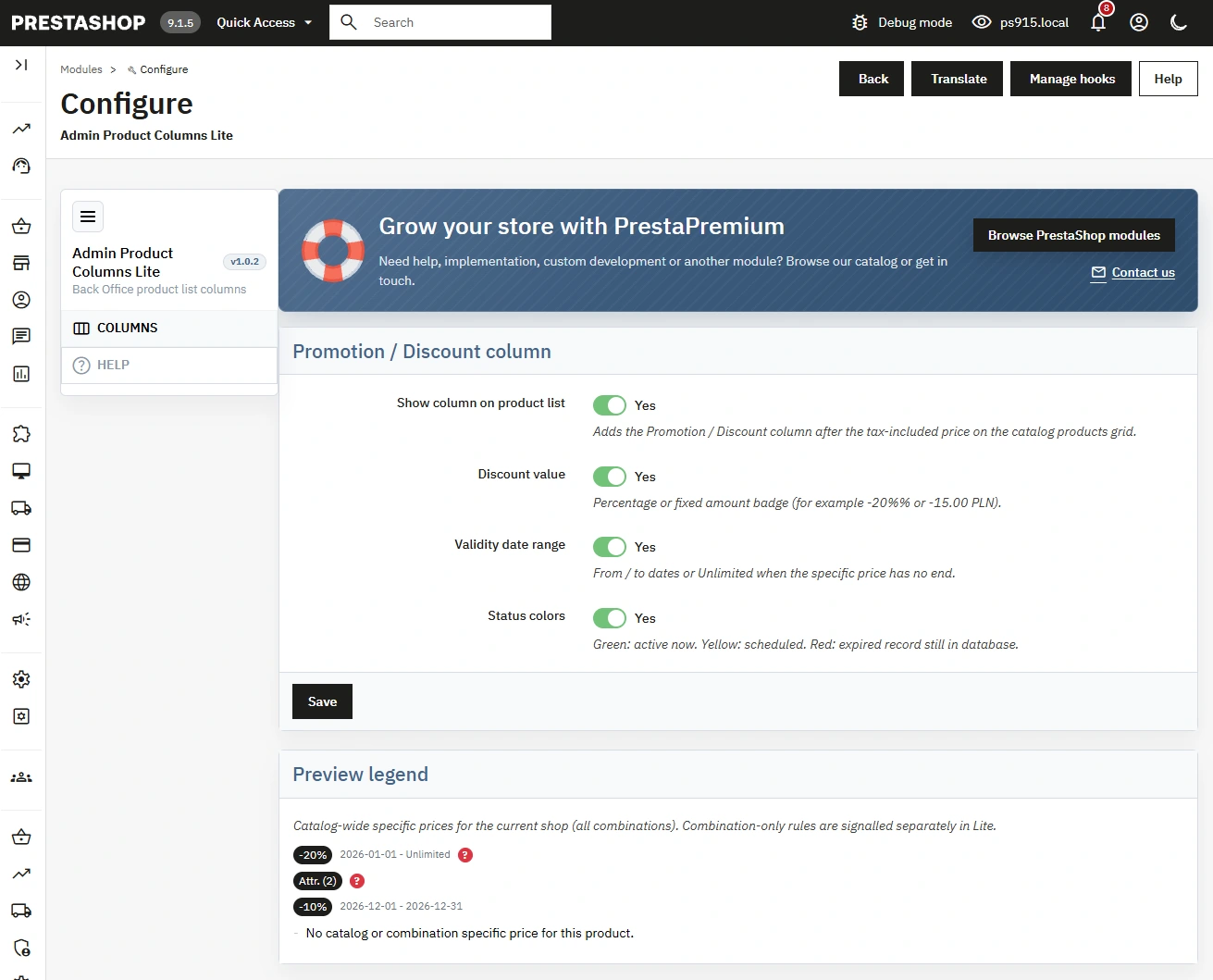Save the column settings
1213x980 pixels.
pyautogui.click(x=322, y=701)
